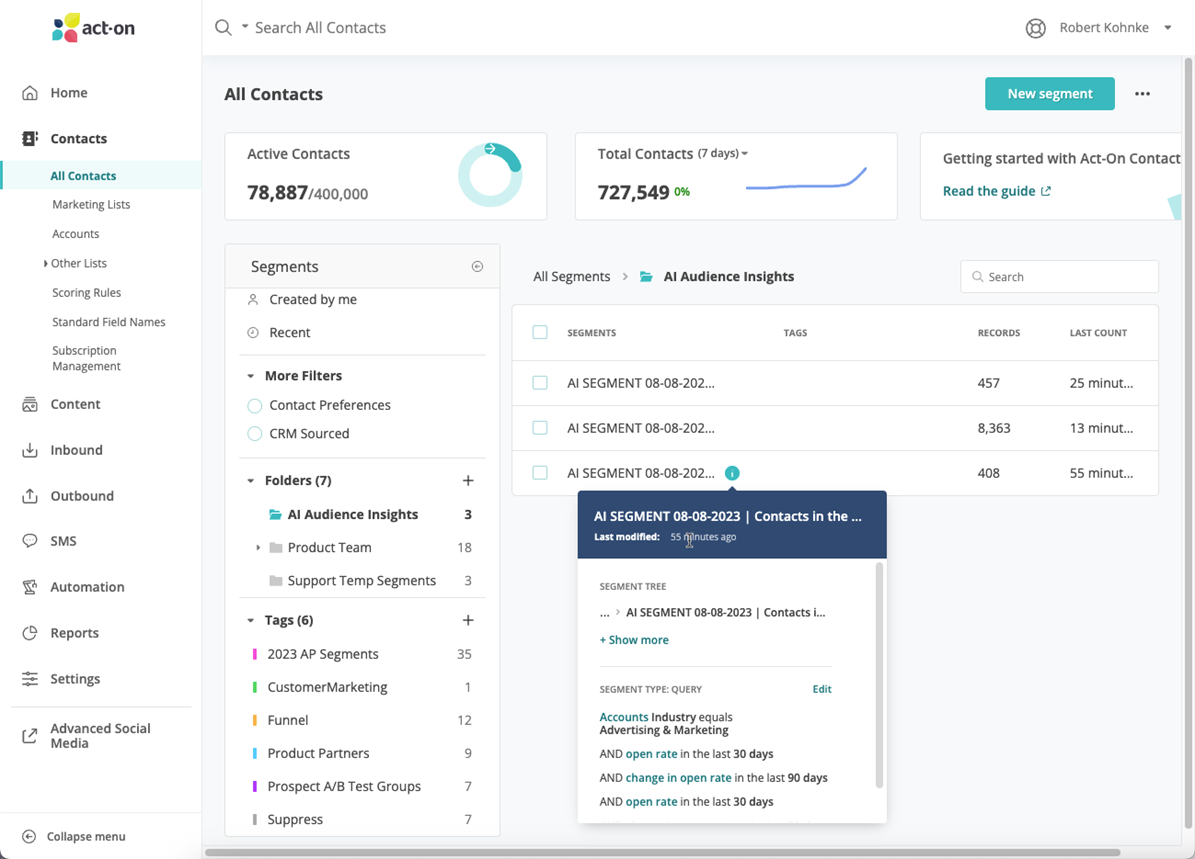Expand segment tree with Show more

tap(634, 640)
